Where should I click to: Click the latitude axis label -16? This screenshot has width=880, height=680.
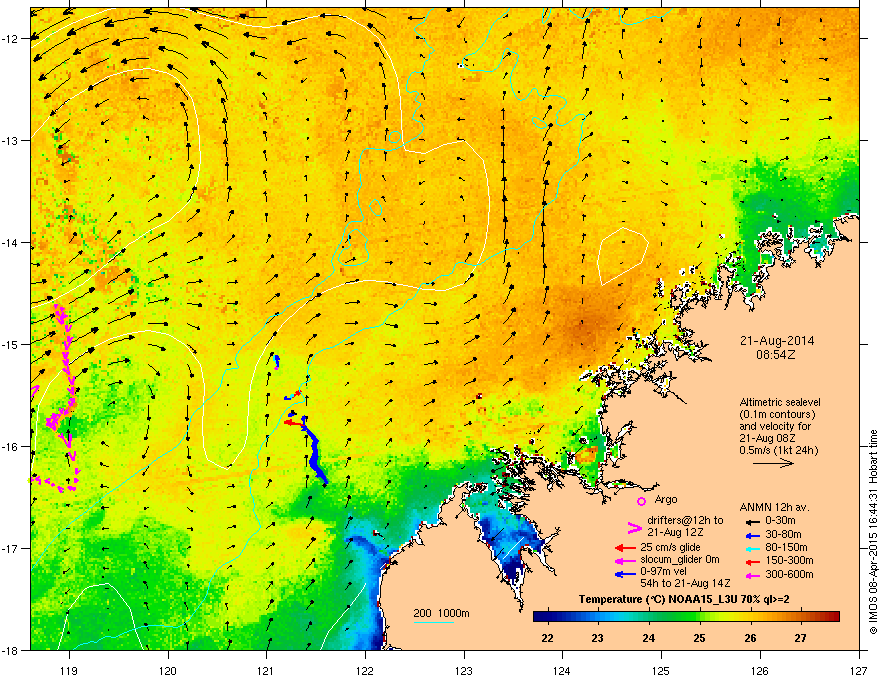(11, 447)
